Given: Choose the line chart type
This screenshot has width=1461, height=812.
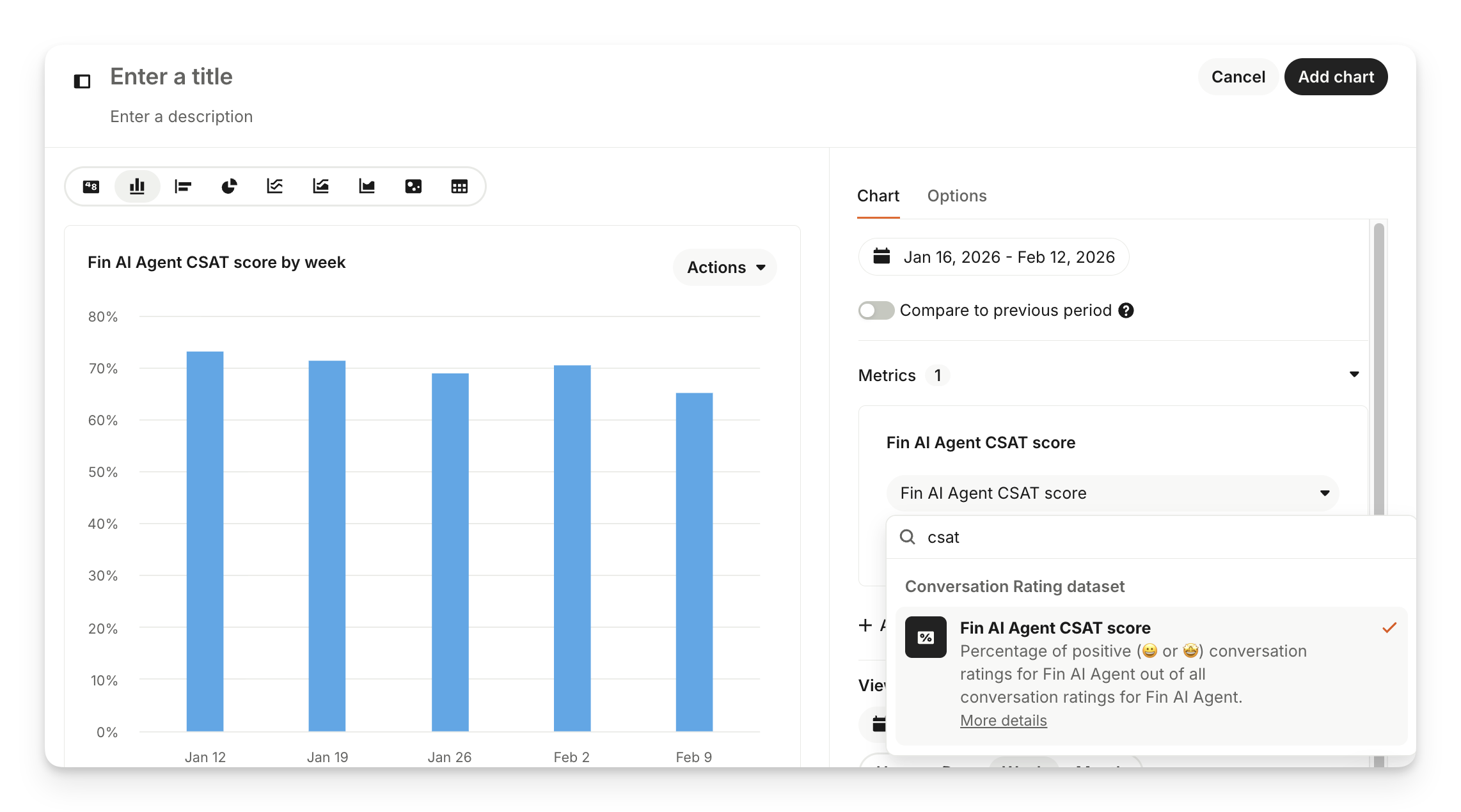Looking at the screenshot, I should [x=275, y=187].
